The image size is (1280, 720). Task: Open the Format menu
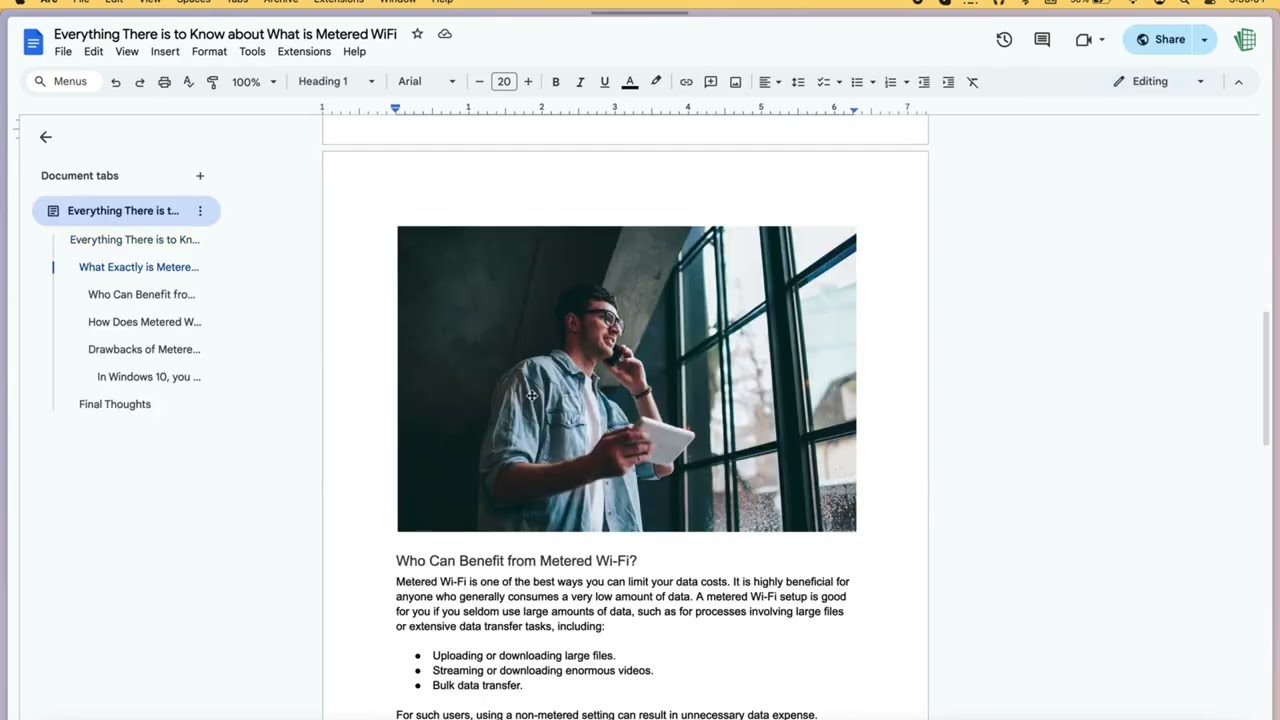tap(209, 52)
